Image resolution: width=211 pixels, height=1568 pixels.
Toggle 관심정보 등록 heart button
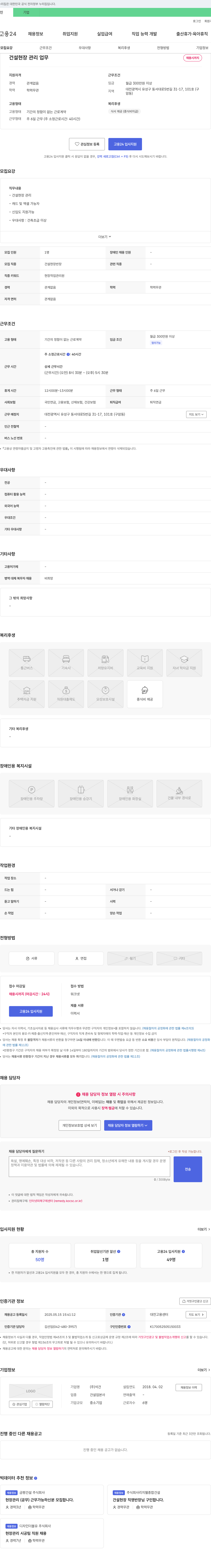point(87,144)
